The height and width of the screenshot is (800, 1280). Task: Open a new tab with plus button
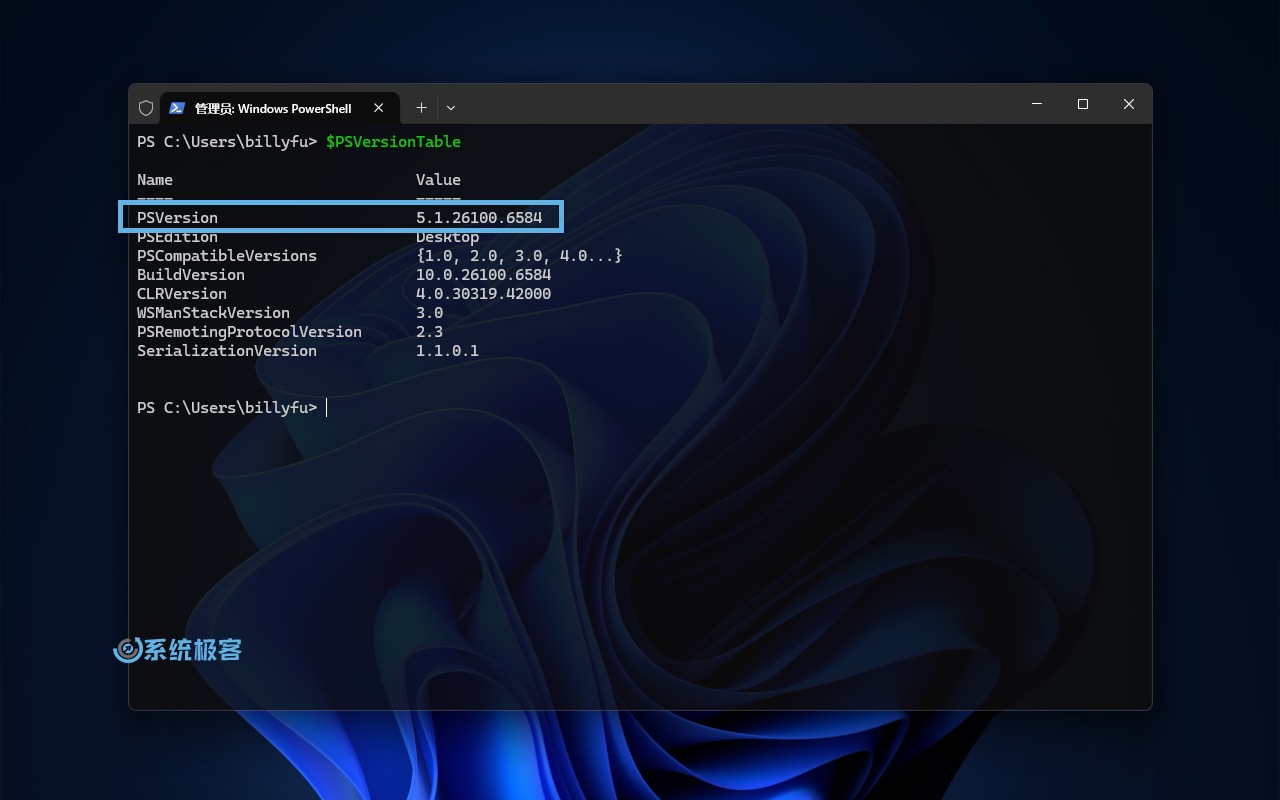[x=421, y=108]
